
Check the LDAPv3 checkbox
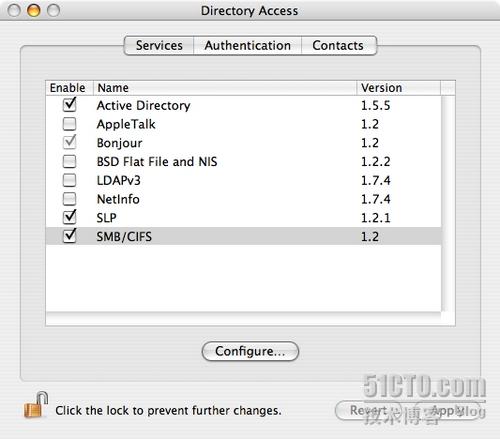click(69, 180)
